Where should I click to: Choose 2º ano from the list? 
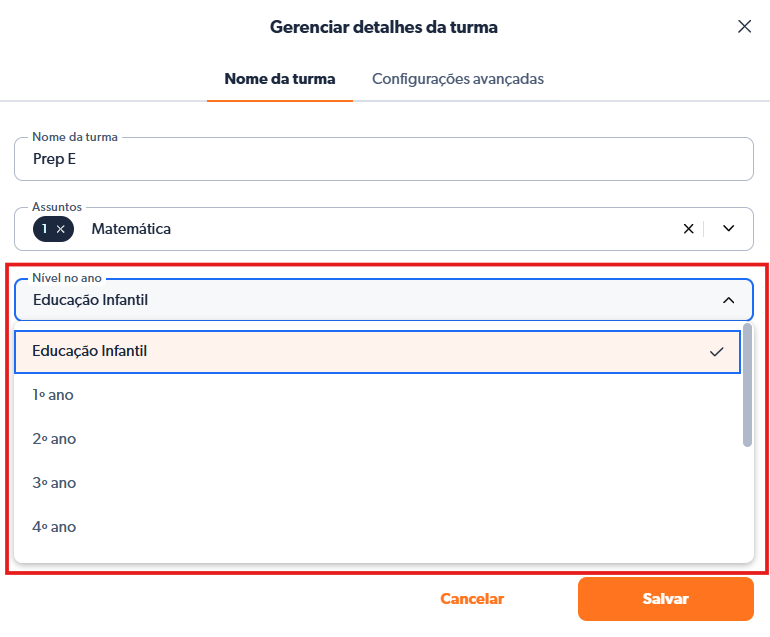point(54,439)
